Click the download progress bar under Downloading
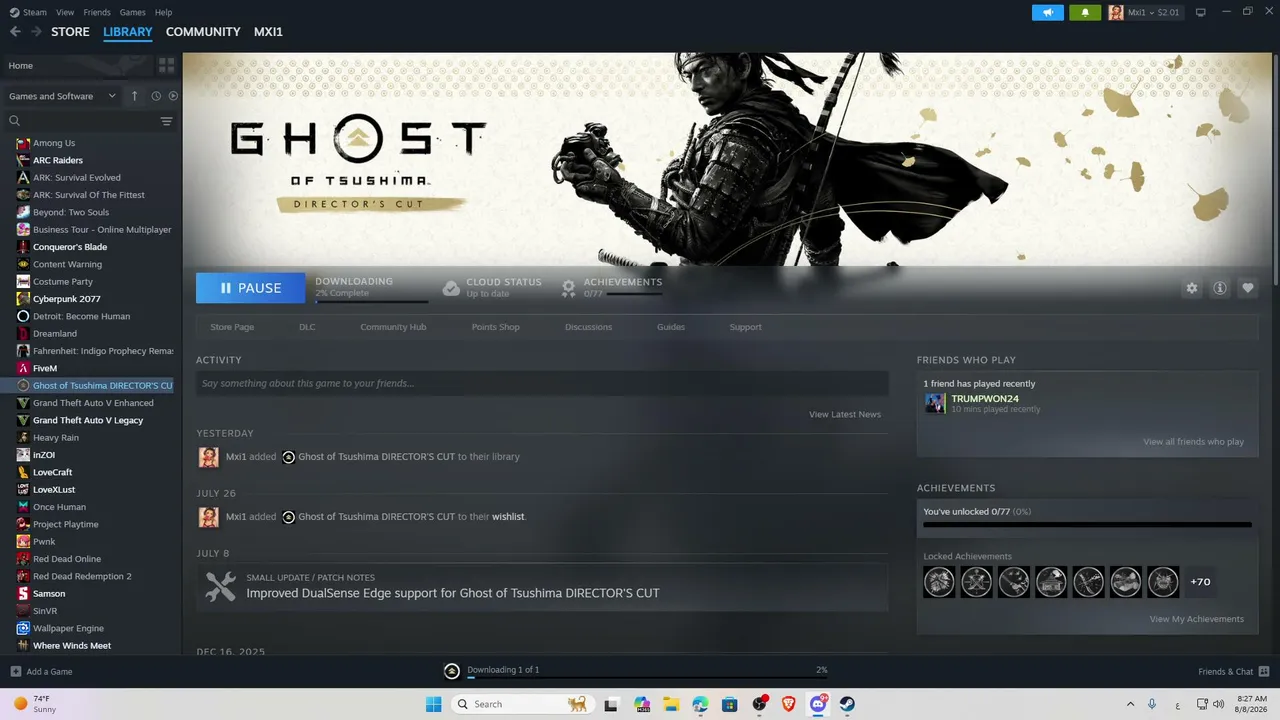This screenshot has width=1280, height=720. [x=372, y=300]
